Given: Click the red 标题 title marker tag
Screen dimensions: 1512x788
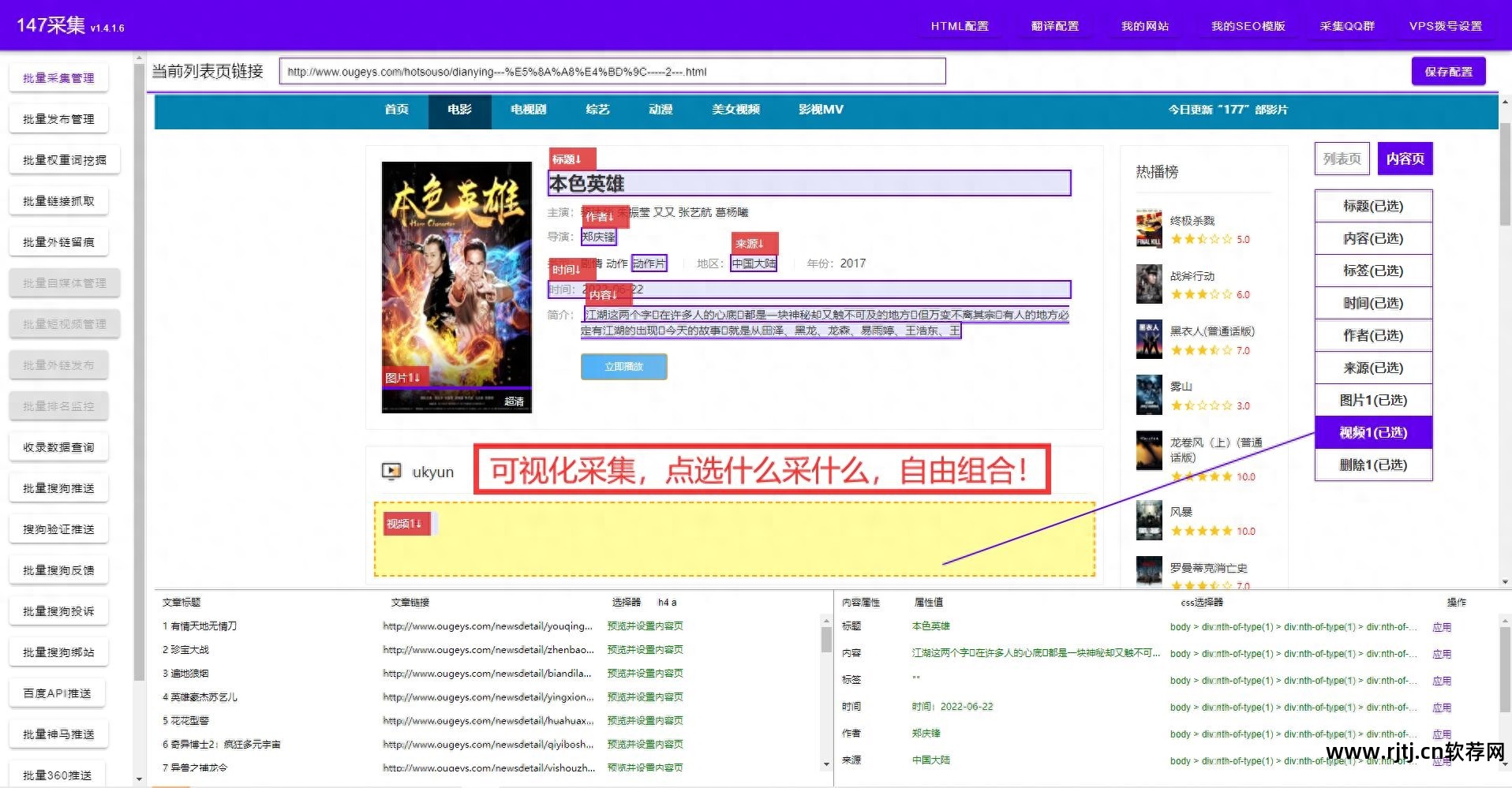Looking at the screenshot, I should (571, 158).
